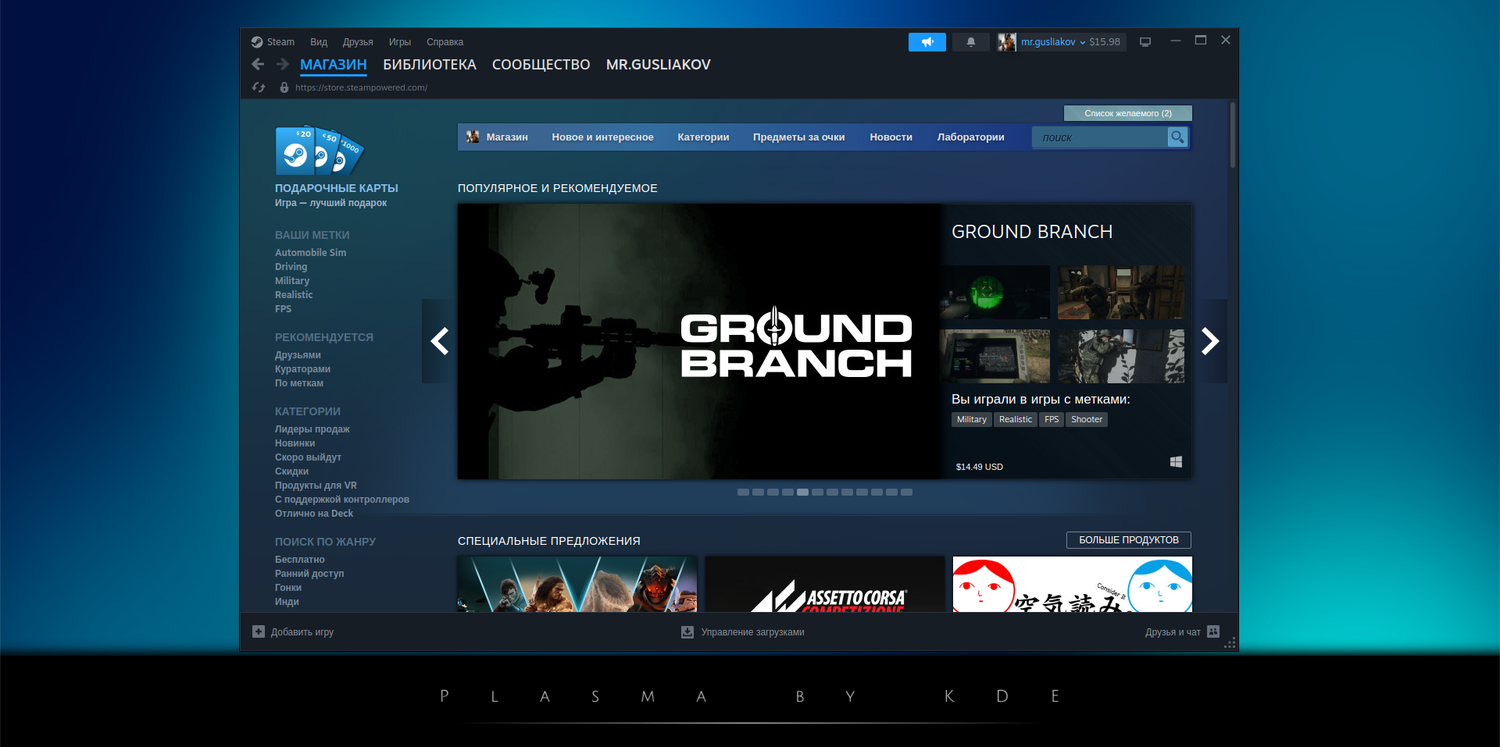Click the page vertical scrollbar
Screen dimensions: 1500x747
coord(1233,134)
